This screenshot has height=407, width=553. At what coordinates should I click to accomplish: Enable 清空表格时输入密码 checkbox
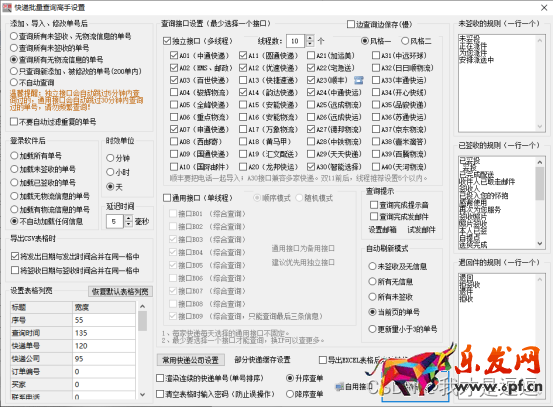pyautogui.click(x=215, y=394)
